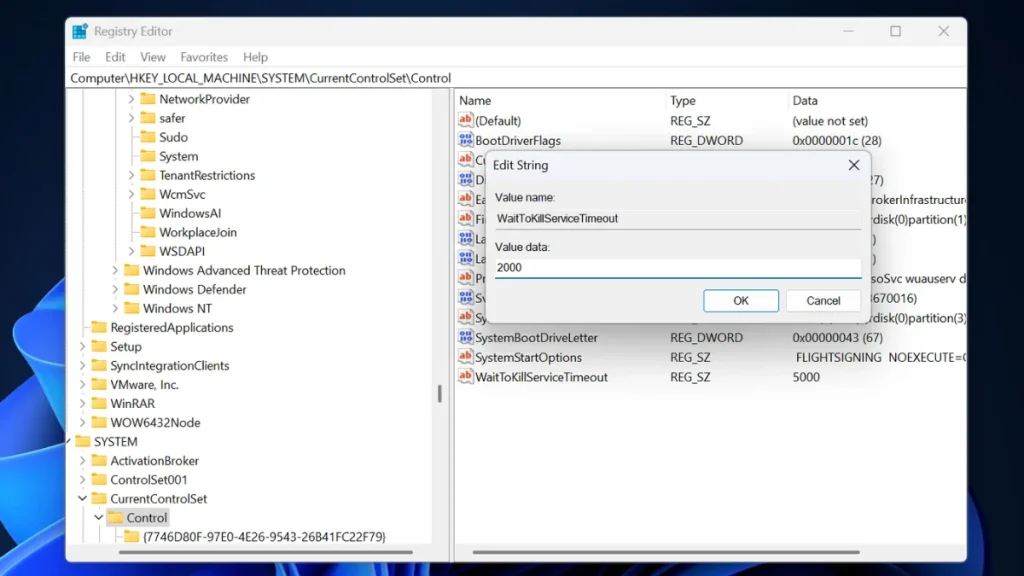The height and width of the screenshot is (576, 1024).
Task: Click the 5000 data value
Action: point(806,377)
